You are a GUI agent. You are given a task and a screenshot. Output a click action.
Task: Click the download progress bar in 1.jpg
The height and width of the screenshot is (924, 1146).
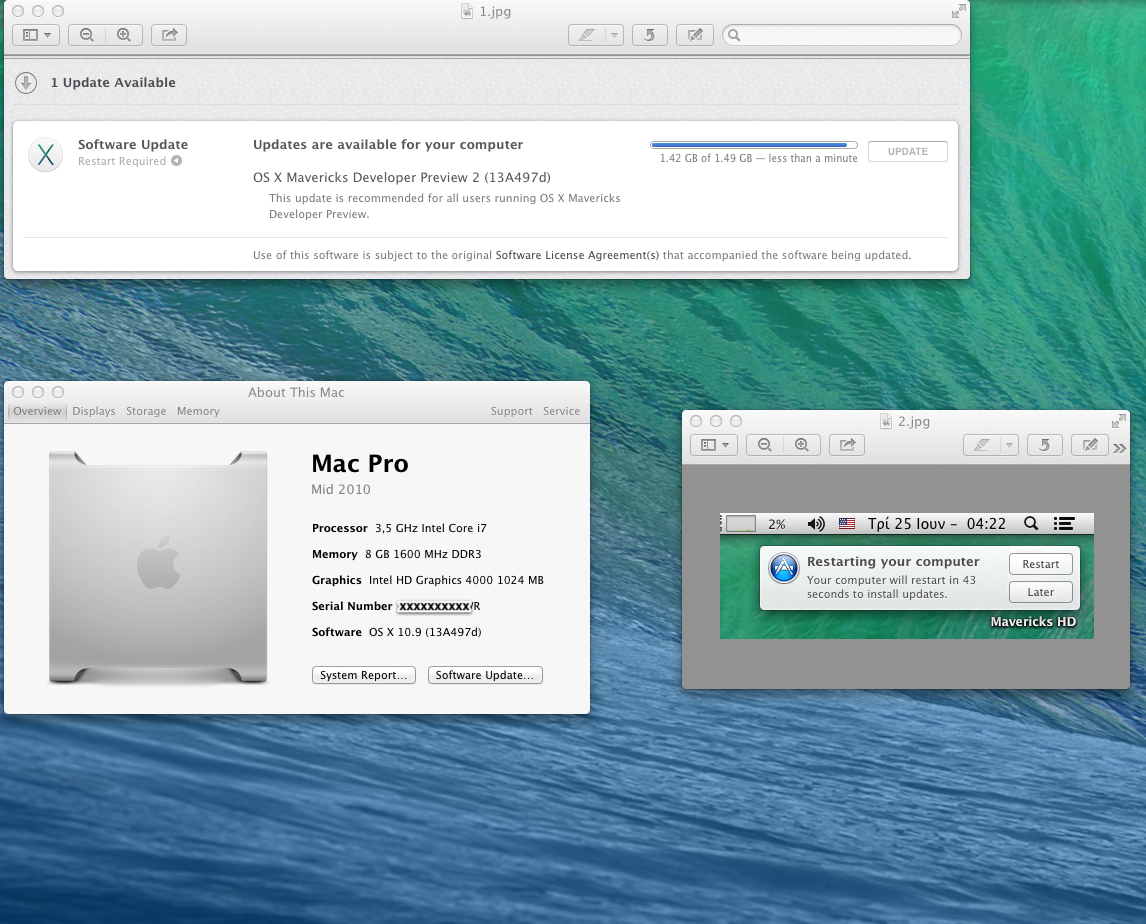coord(754,145)
